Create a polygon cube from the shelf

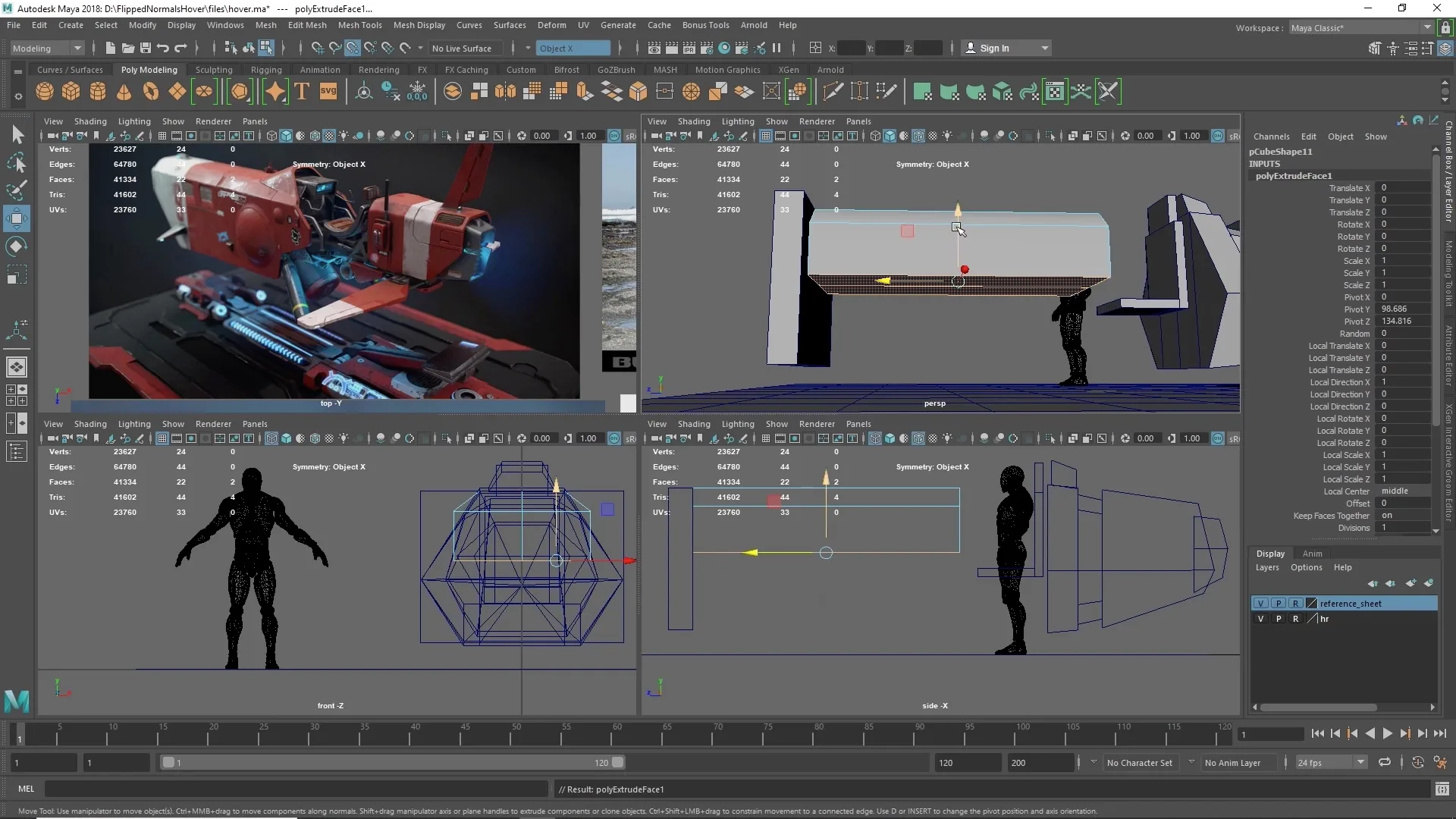click(71, 91)
